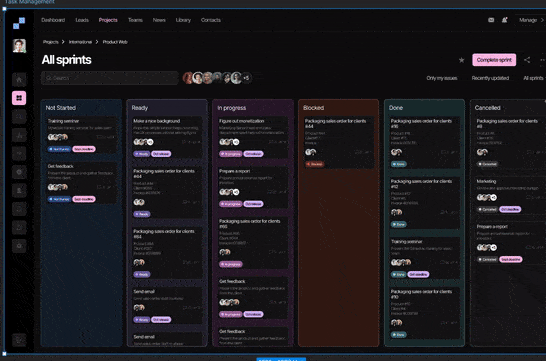Go to Home via sidebar house icon
Image resolution: width=546 pixels, height=361 pixels.
pos(19,80)
